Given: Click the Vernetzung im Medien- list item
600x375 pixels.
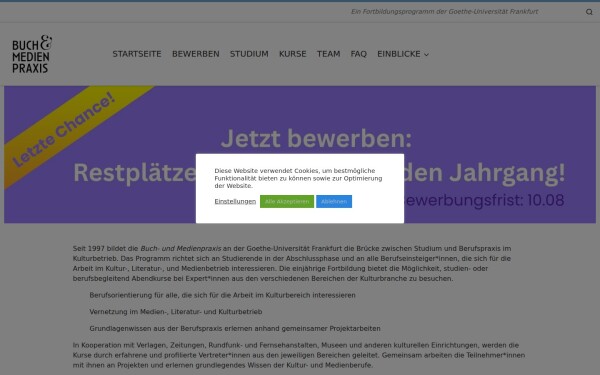Looking at the screenshot, I should click(176, 311).
